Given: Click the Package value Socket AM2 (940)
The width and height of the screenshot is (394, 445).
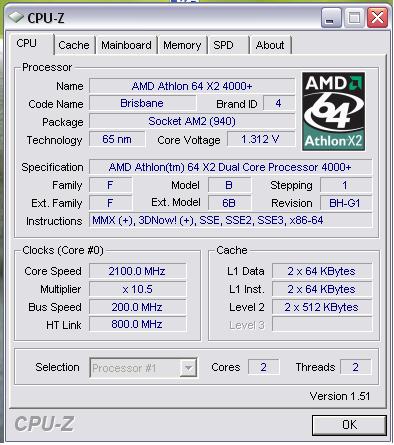Looking at the screenshot, I should tap(192, 121).
